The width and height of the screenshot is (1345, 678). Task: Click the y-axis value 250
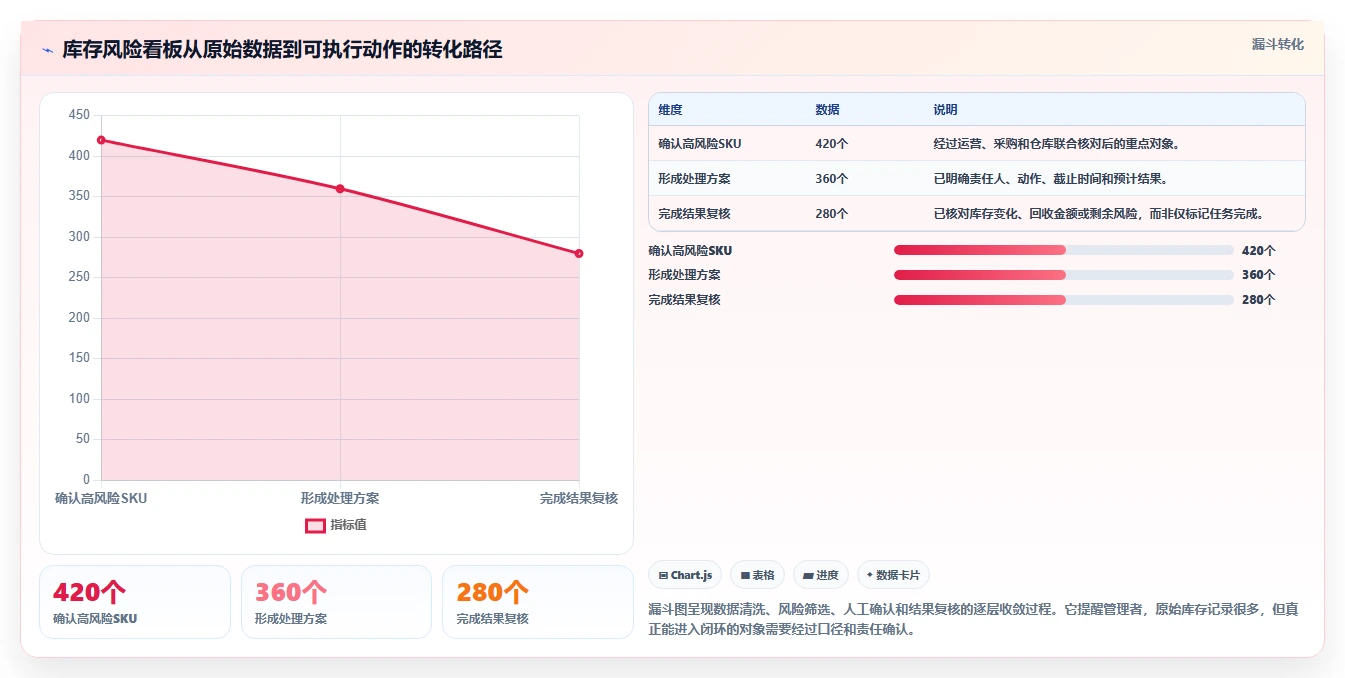coord(79,277)
